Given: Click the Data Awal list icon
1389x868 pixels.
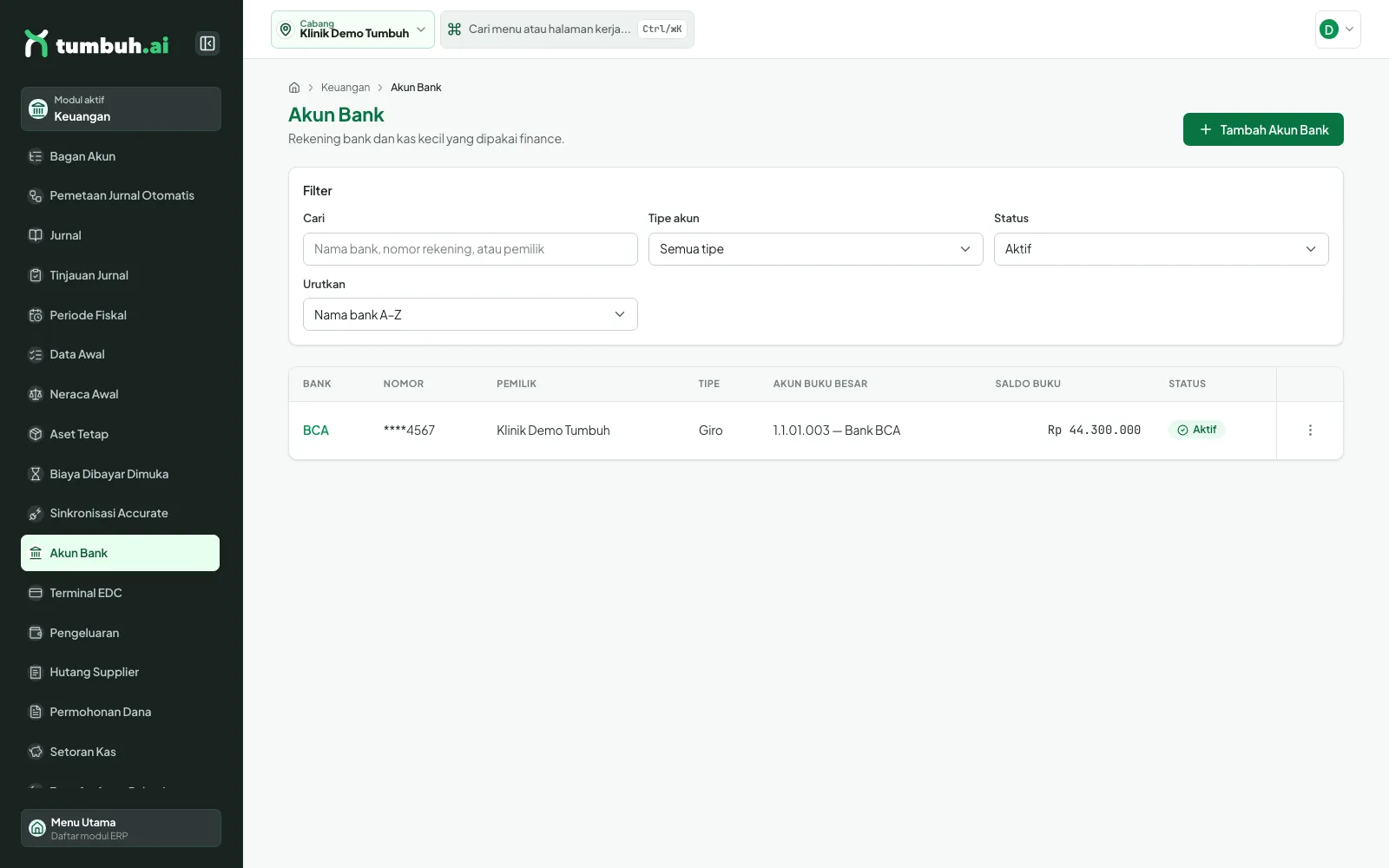Looking at the screenshot, I should (36, 354).
